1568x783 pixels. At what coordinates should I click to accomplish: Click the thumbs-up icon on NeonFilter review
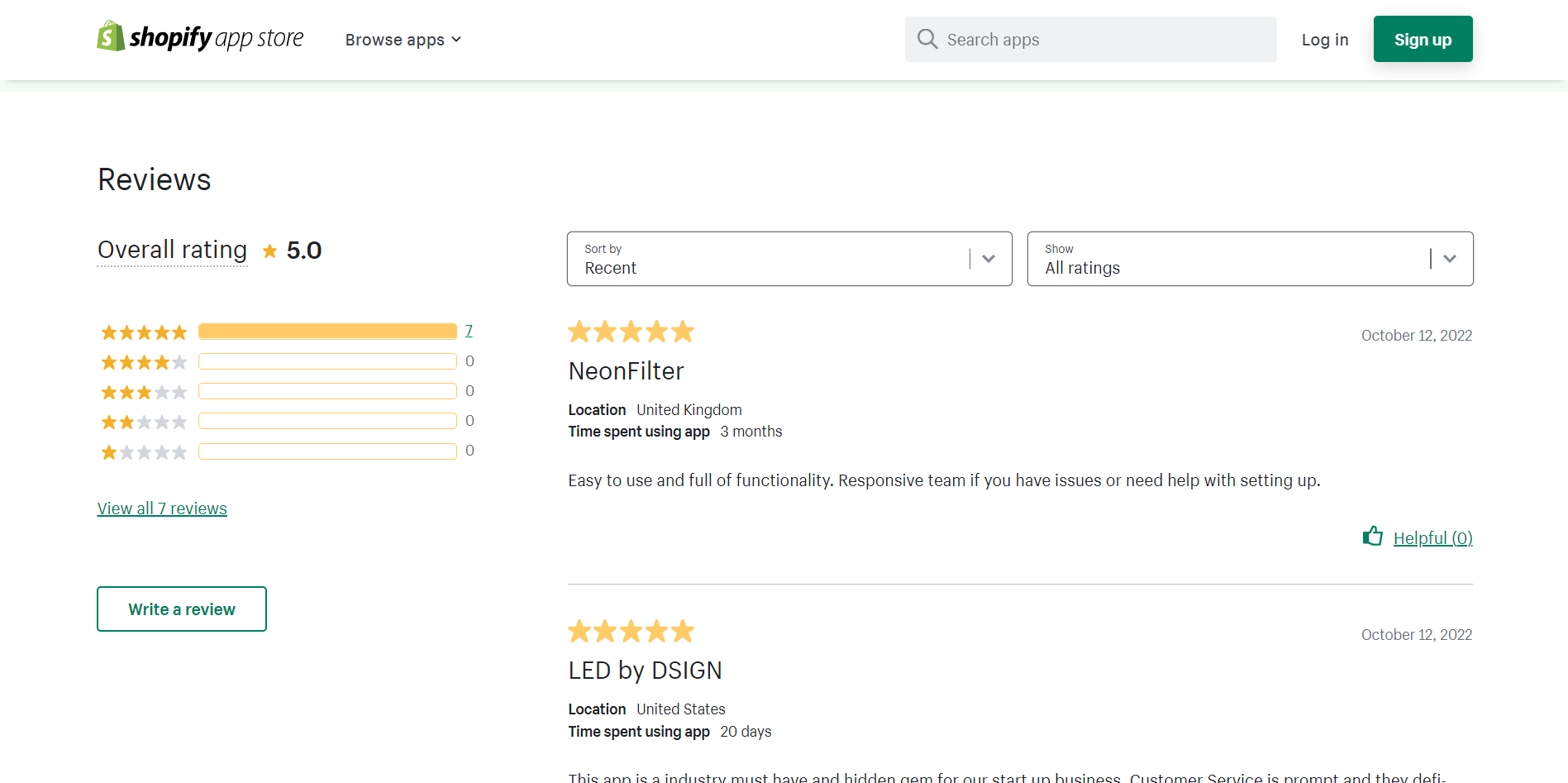click(1372, 537)
